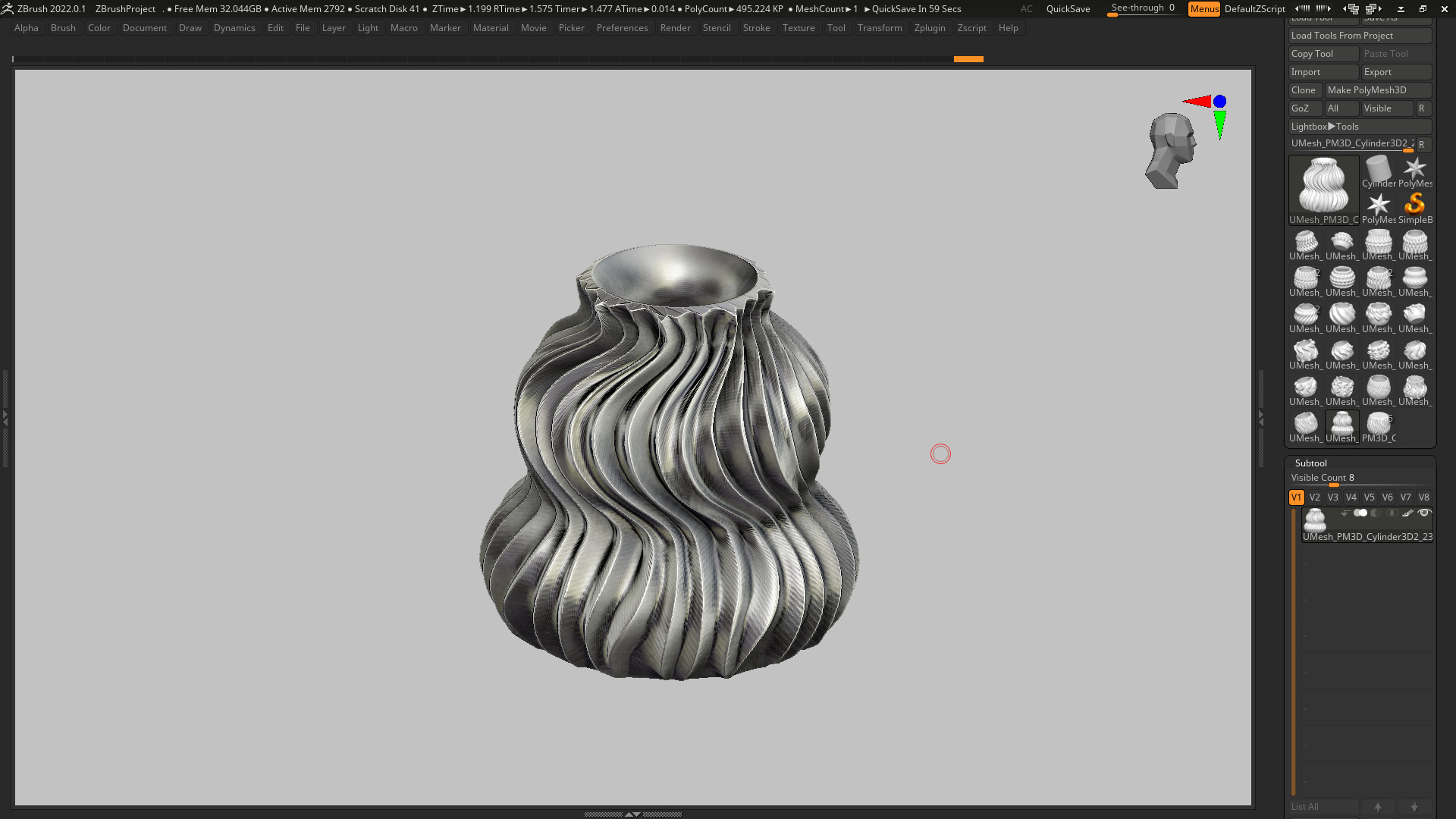This screenshot has height=819, width=1456.
Task: Expand the bottom tray divider arrows
Action: 632,814
